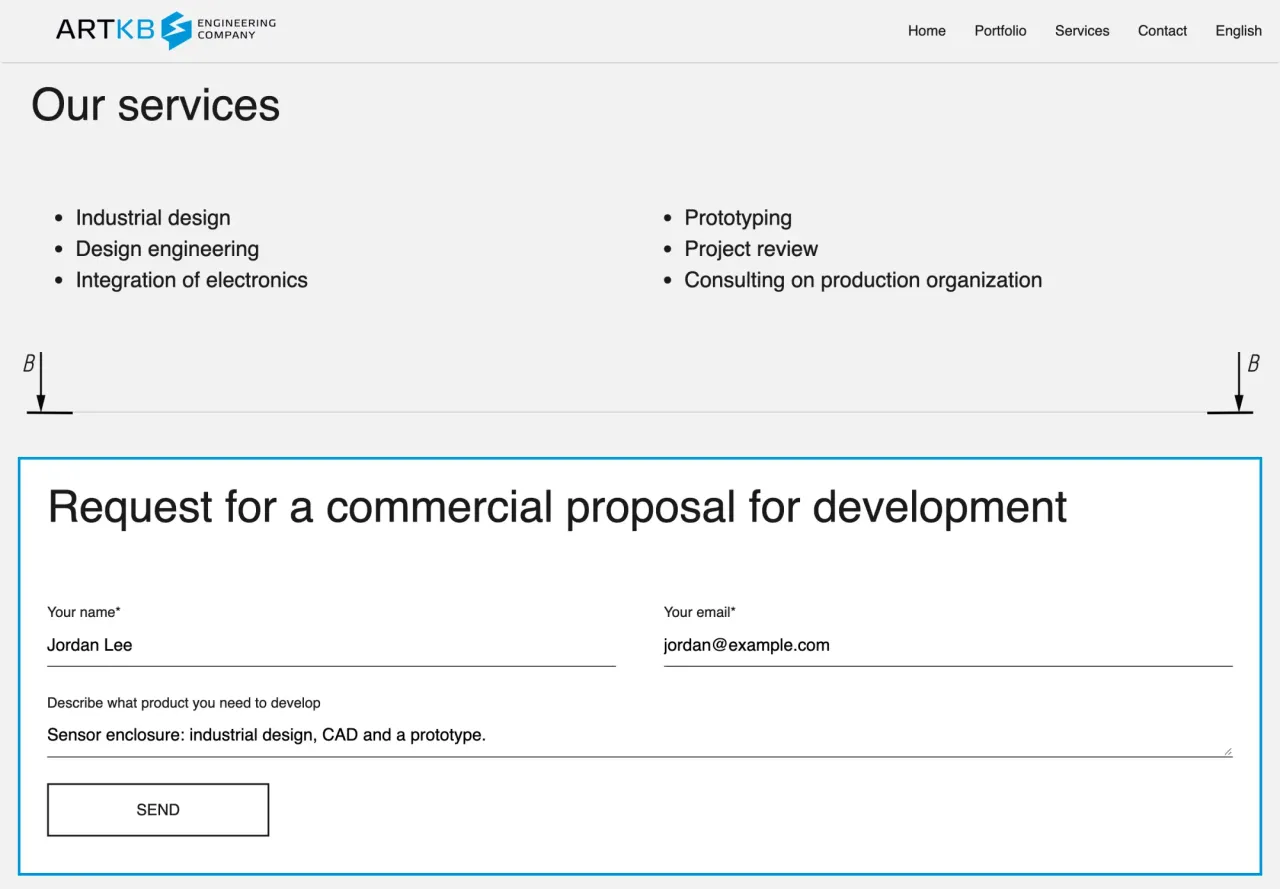Image resolution: width=1280 pixels, height=889 pixels.
Task: Go to the Portfolio page
Action: click(x=1000, y=31)
